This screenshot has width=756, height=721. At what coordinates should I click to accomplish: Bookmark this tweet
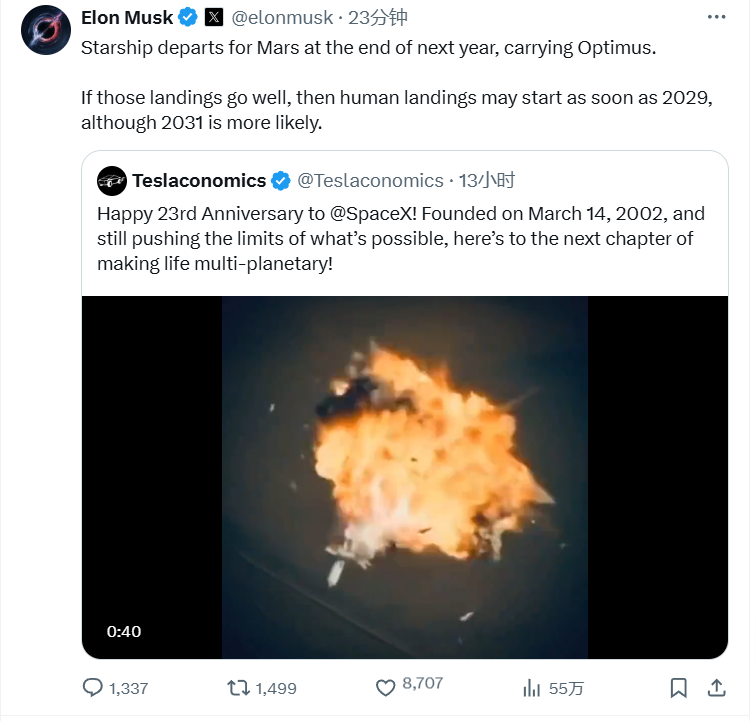pos(678,688)
